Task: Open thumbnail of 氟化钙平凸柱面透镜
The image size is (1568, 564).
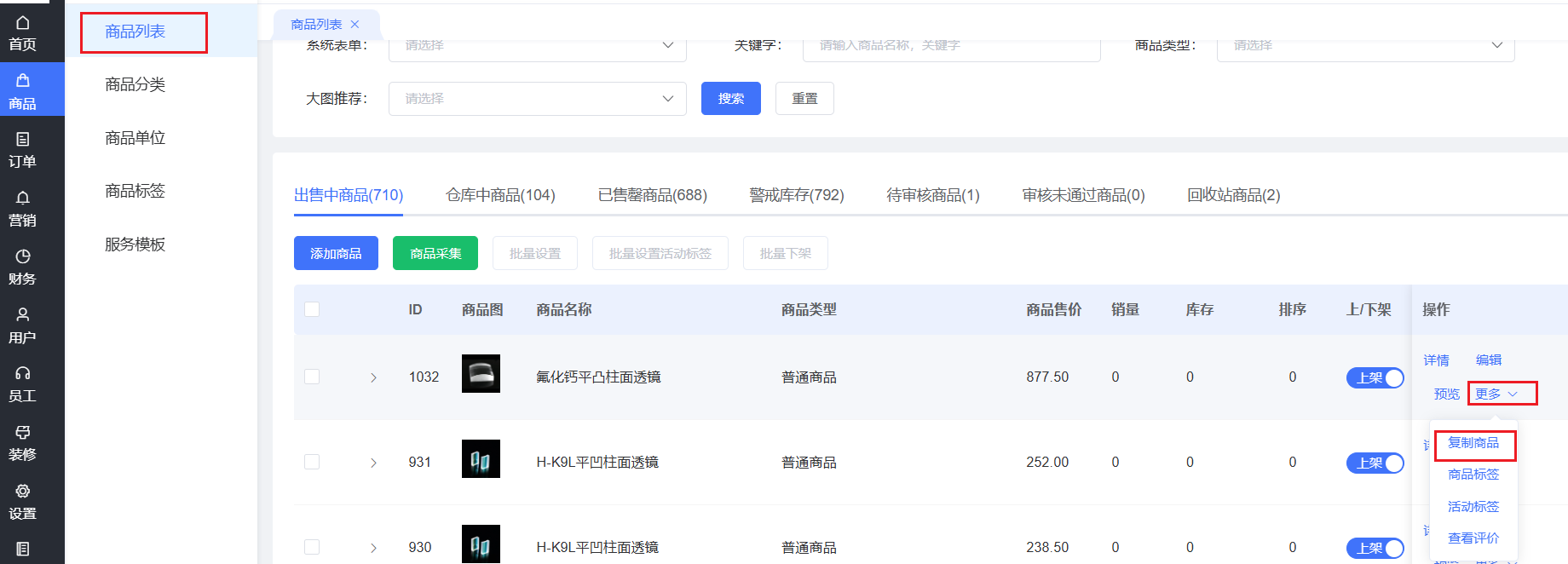Action: (x=481, y=373)
